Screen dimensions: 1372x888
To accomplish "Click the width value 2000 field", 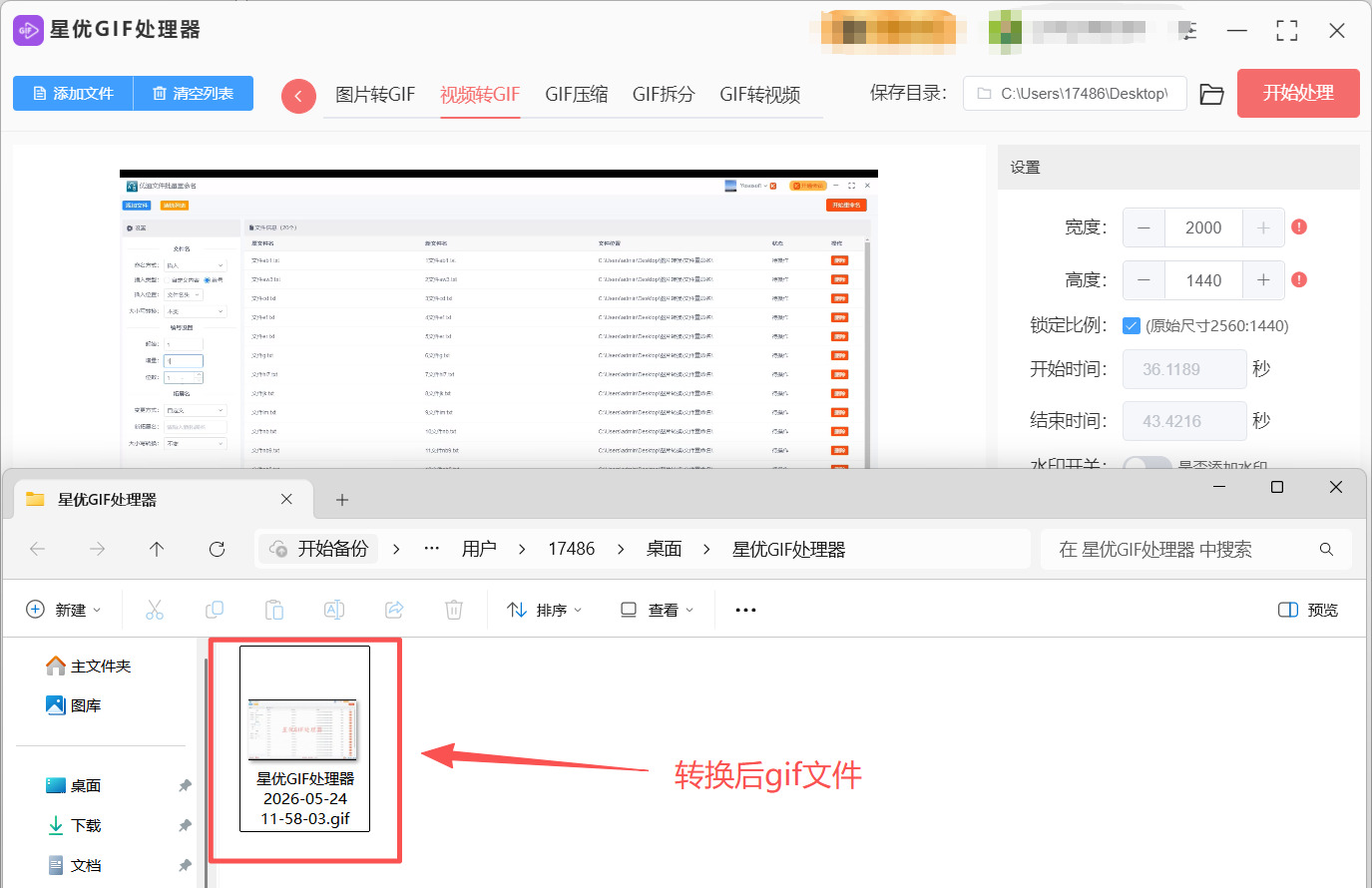I will pos(1203,227).
